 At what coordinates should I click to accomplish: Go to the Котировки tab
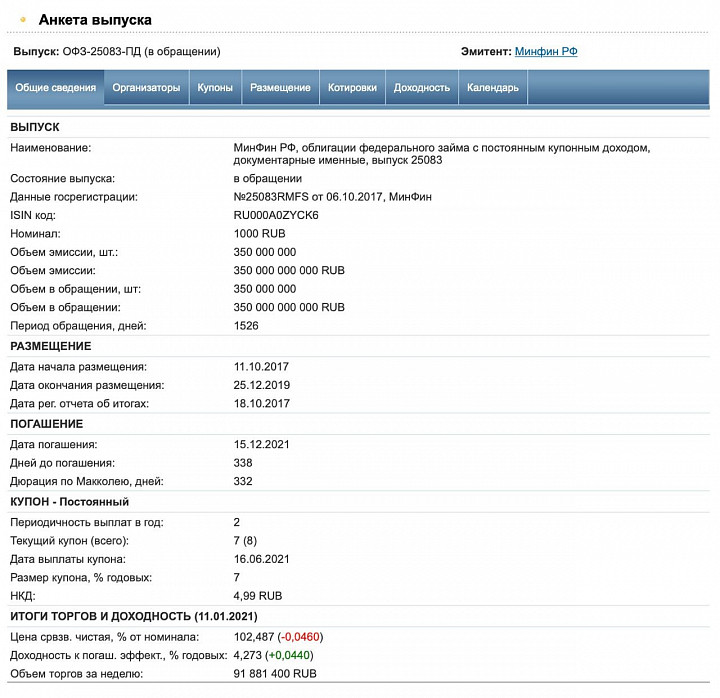(352, 88)
